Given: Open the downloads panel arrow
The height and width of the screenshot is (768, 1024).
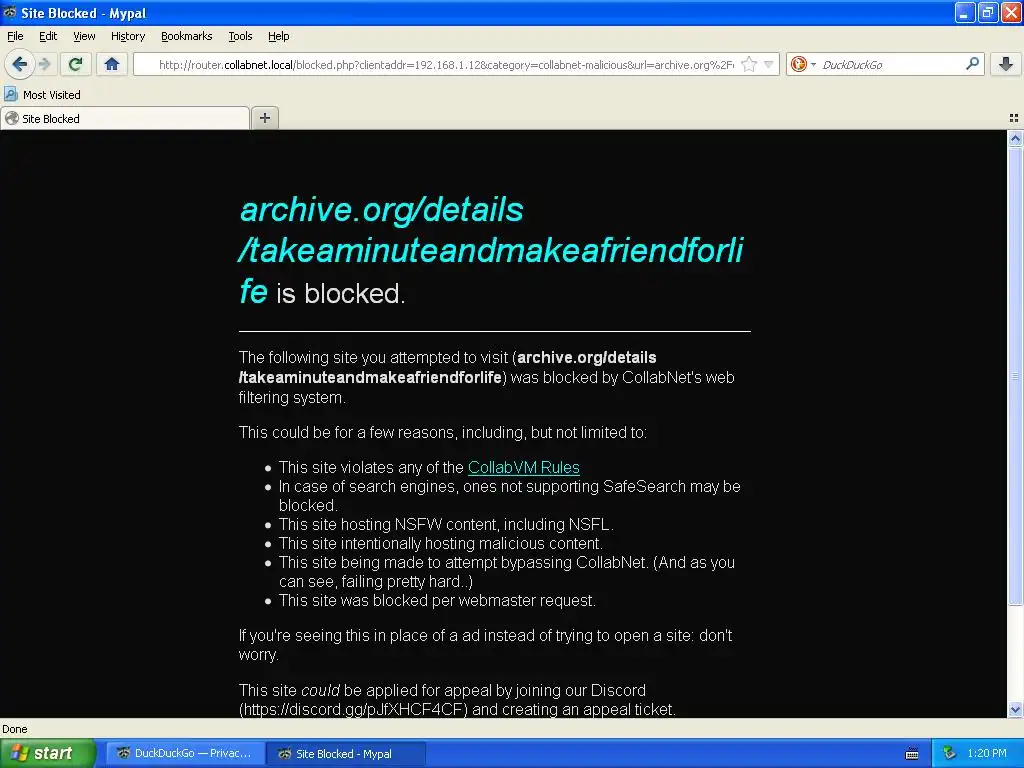Looking at the screenshot, I should point(1006,64).
